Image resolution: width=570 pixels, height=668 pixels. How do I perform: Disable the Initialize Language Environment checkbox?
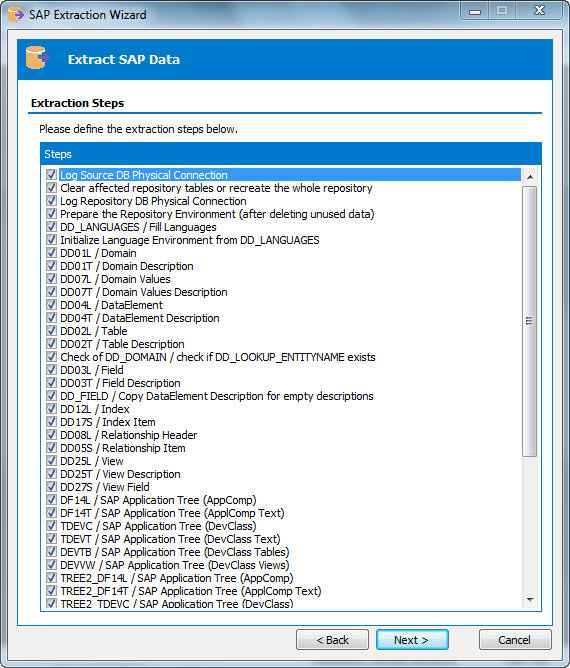pos(52,240)
